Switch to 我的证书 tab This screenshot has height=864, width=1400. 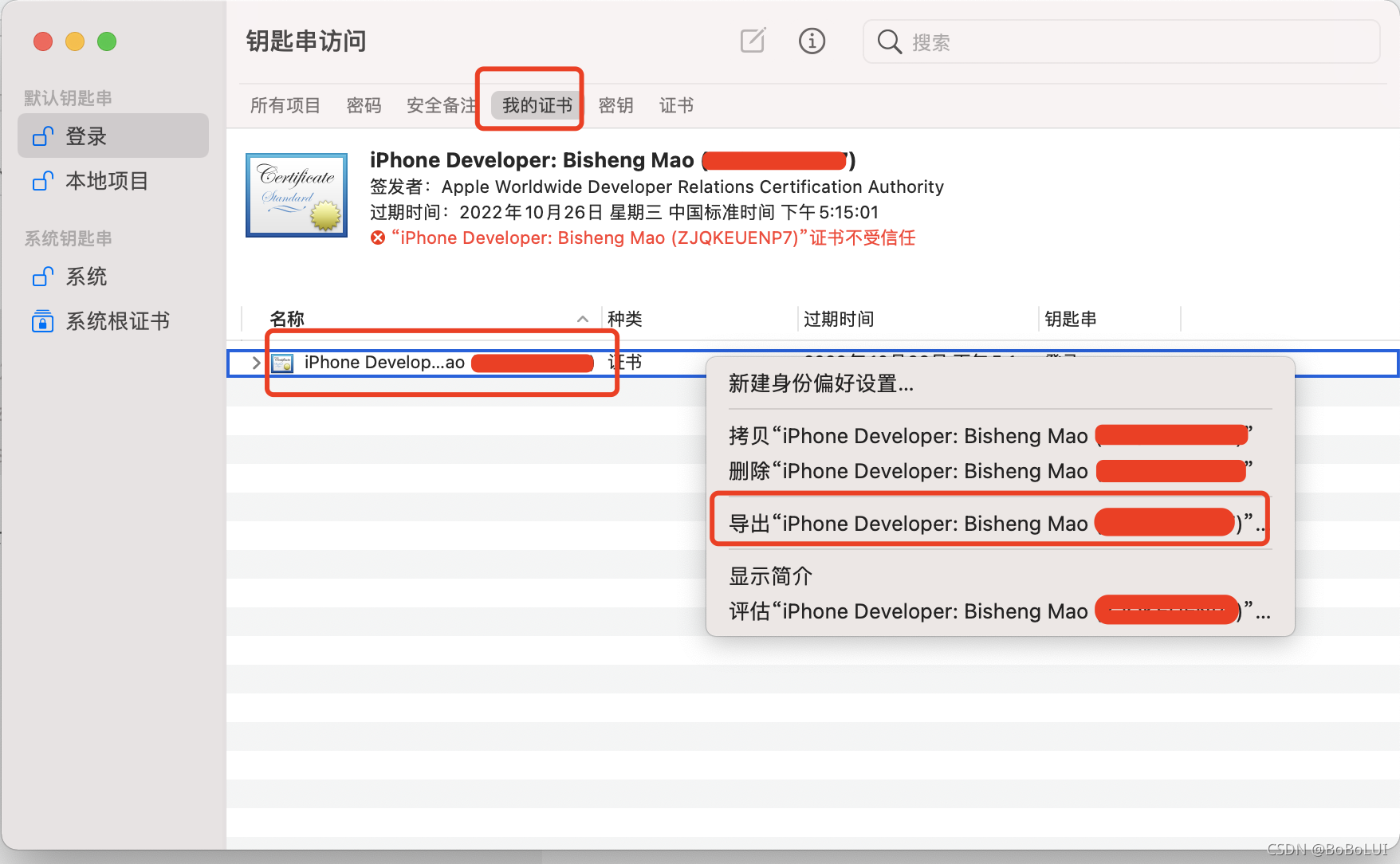537,105
